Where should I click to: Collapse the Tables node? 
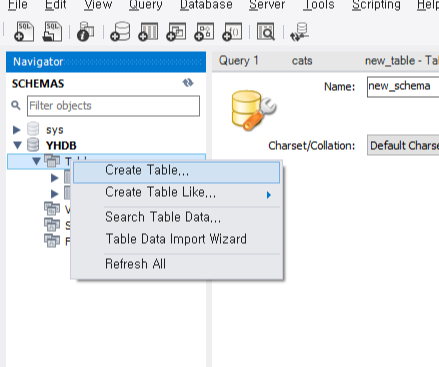pos(36,161)
